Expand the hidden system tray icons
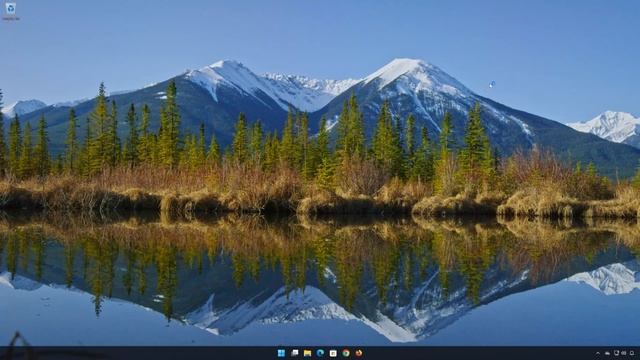Image resolution: width=640 pixels, height=360 pixels. (x=598, y=353)
